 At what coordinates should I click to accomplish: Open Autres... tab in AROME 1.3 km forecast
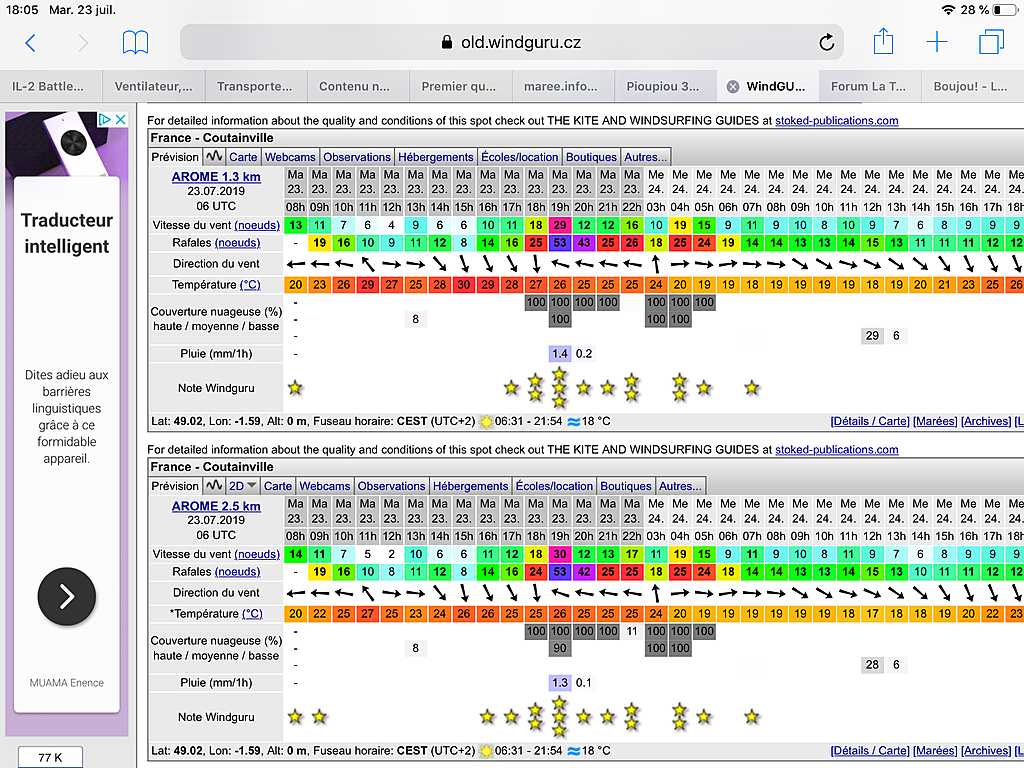(645, 157)
